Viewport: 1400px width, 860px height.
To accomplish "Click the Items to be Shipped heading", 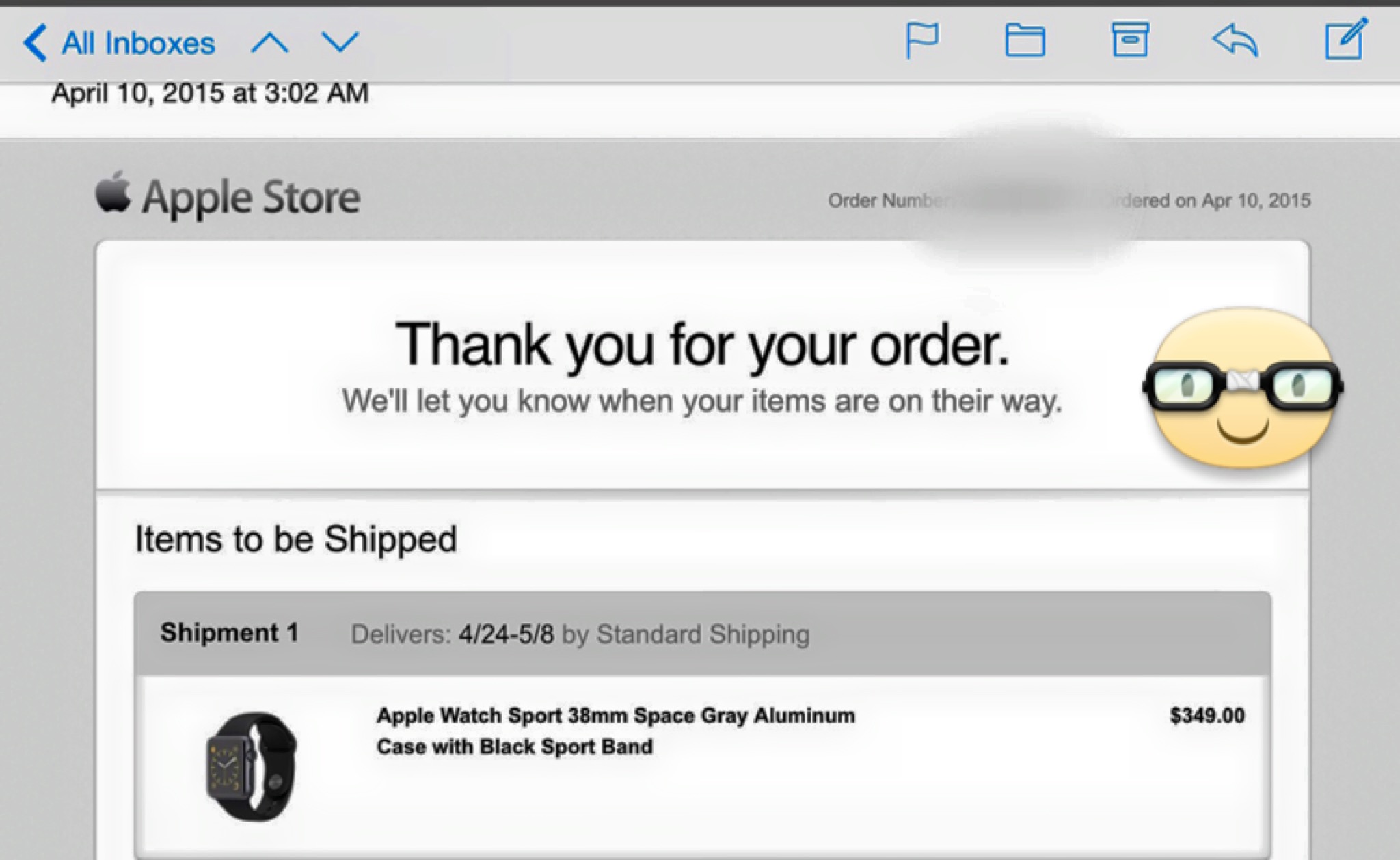I will click(x=295, y=539).
